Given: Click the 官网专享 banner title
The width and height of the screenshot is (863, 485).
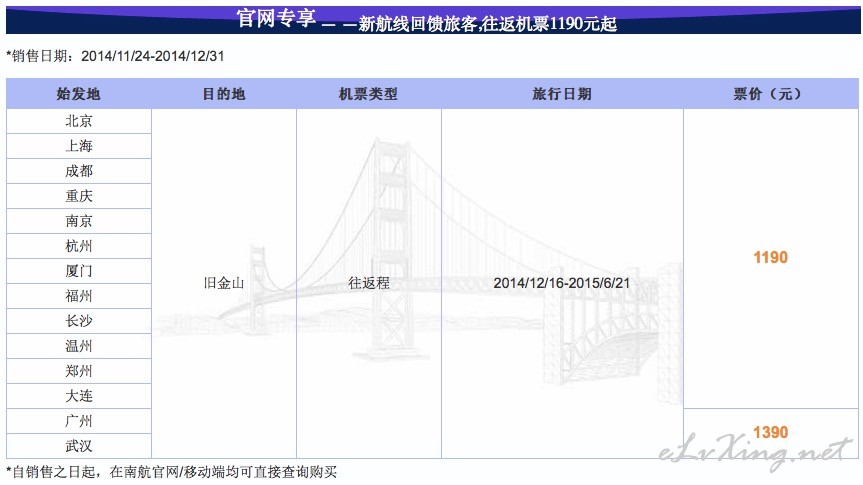Looking at the screenshot, I should pos(276,18).
